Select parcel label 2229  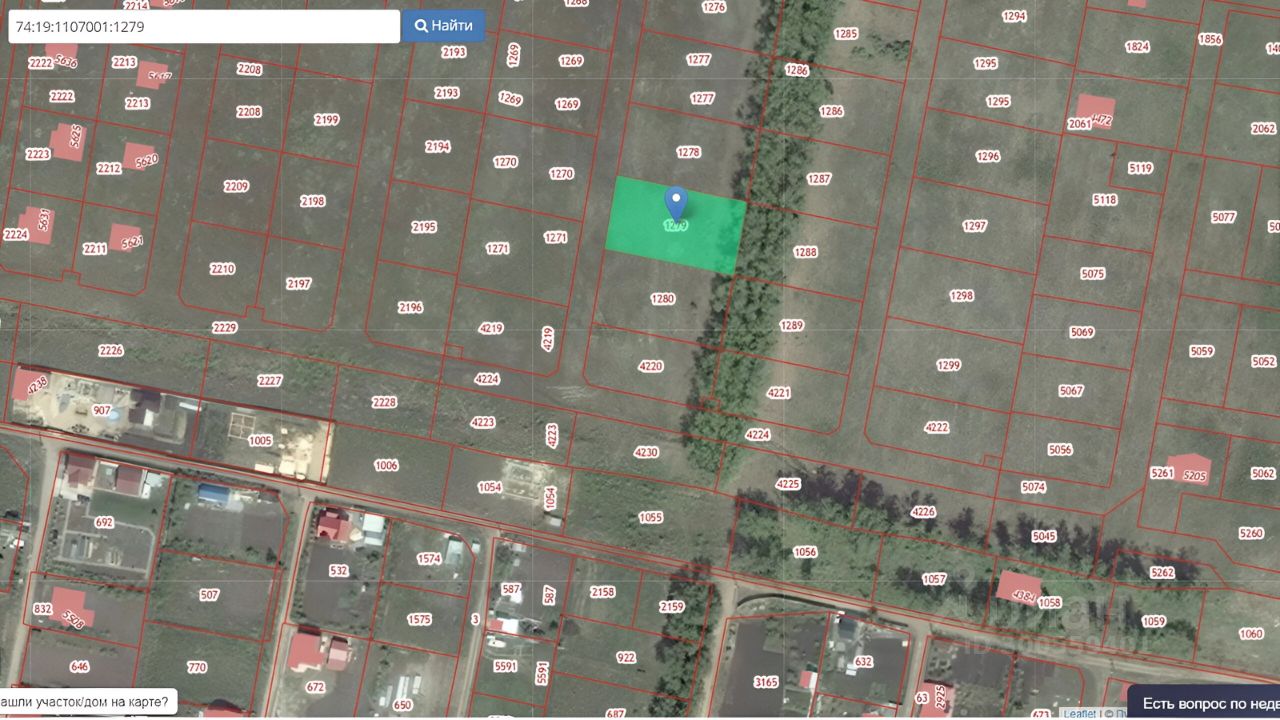click(x=225, y=328)
